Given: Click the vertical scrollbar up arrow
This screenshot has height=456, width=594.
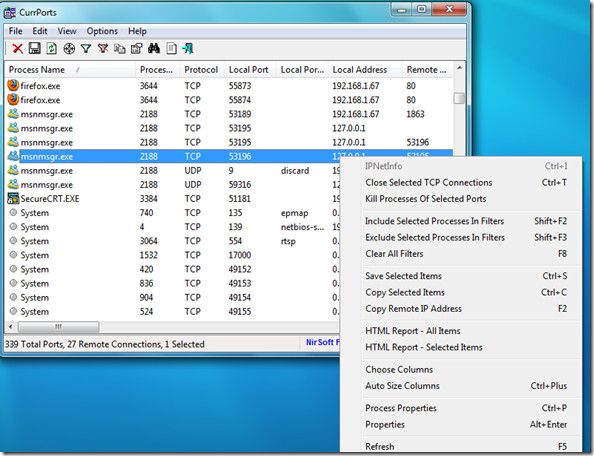Looking at the screenshot, I should [x=460, y=68].
